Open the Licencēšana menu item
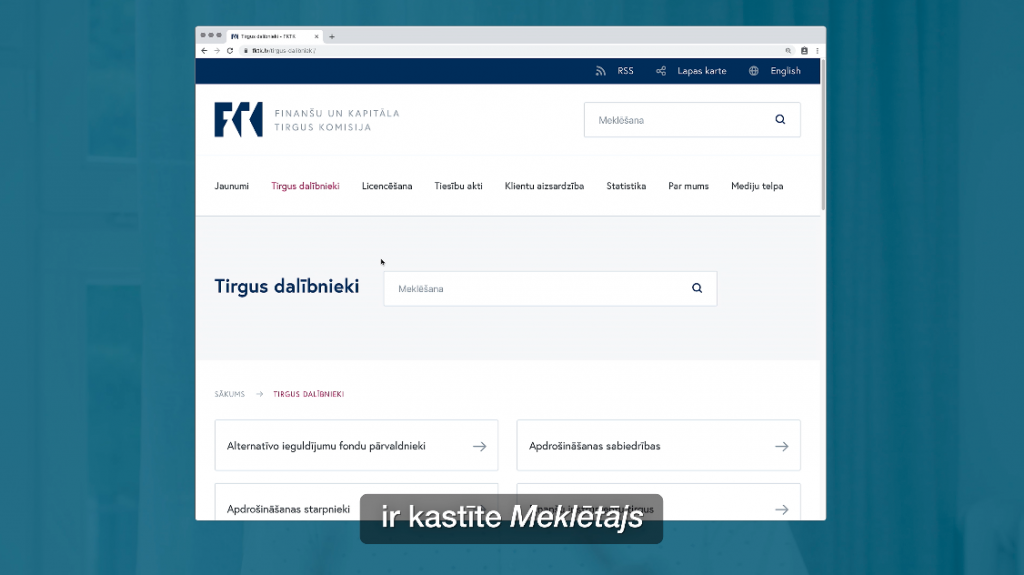Viewport: 1024px width, 575px height. pos(387,186)
